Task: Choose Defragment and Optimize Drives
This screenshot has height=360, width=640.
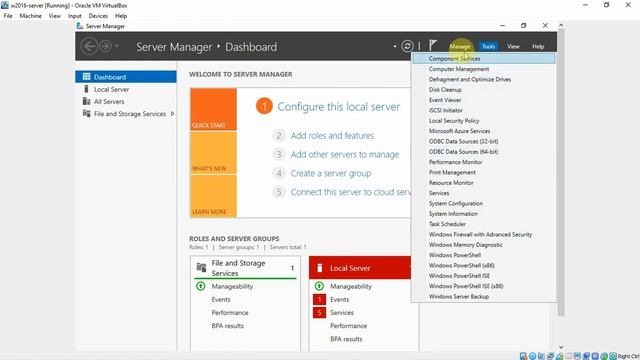Action: [484, 80]
